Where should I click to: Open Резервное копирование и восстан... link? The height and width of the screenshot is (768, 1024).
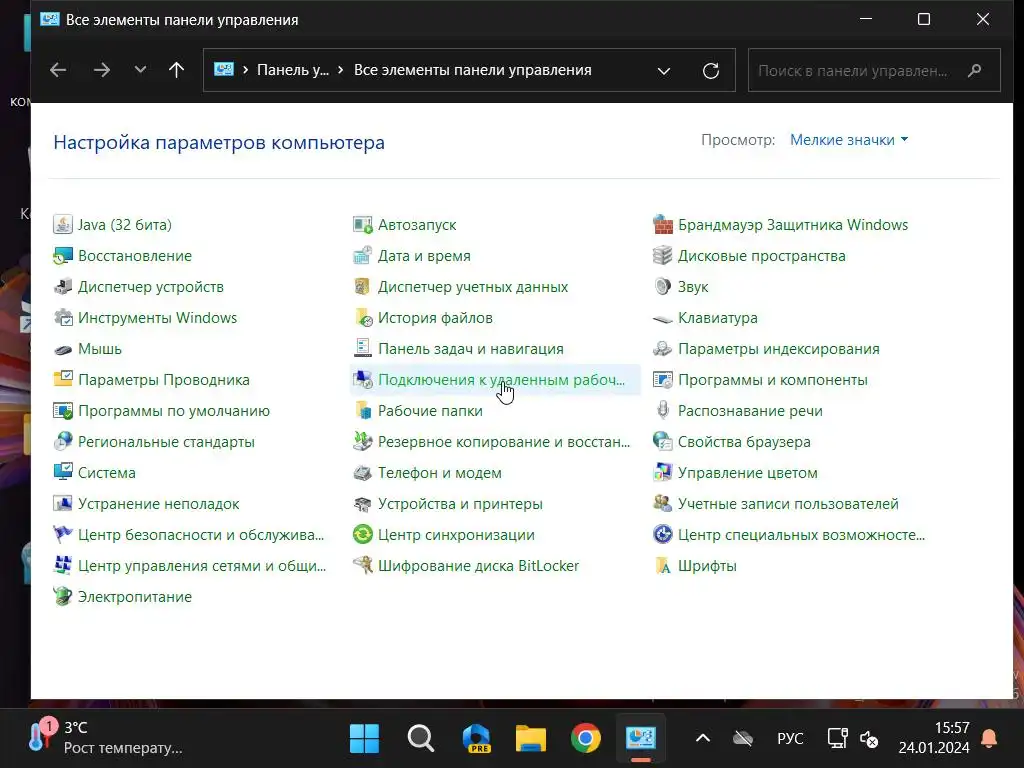point(504,442)
